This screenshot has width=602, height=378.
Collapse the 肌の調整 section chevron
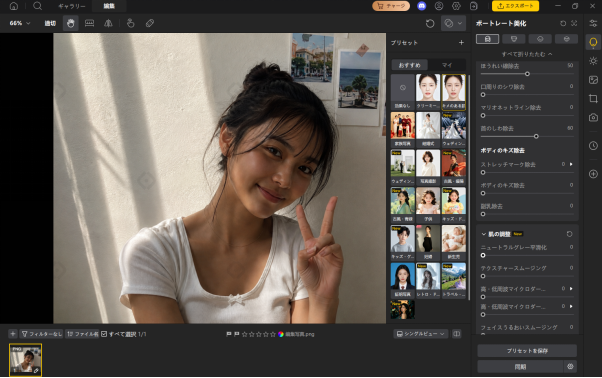tap(484, 234)
